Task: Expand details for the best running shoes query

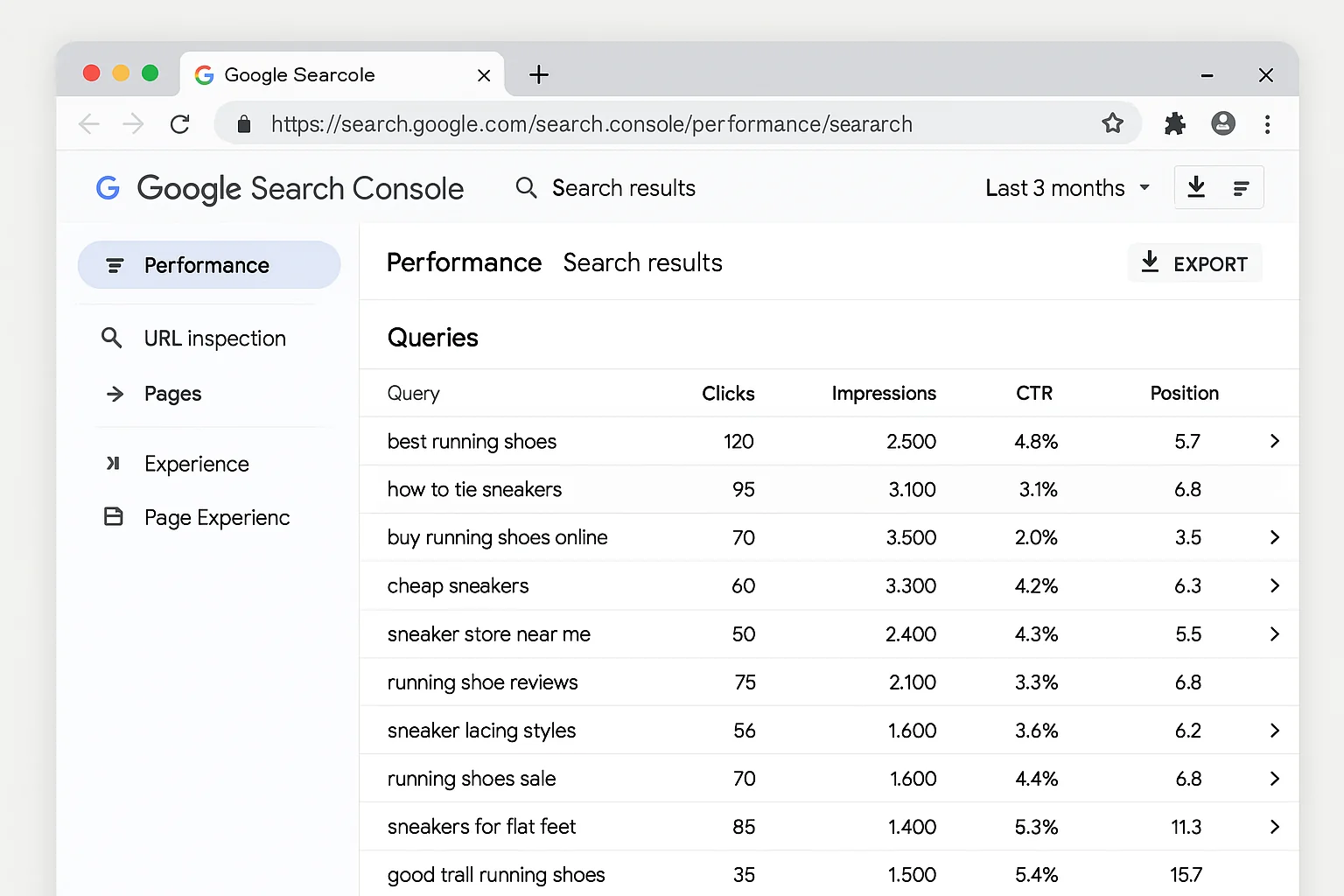Action: click(1274, 441)
